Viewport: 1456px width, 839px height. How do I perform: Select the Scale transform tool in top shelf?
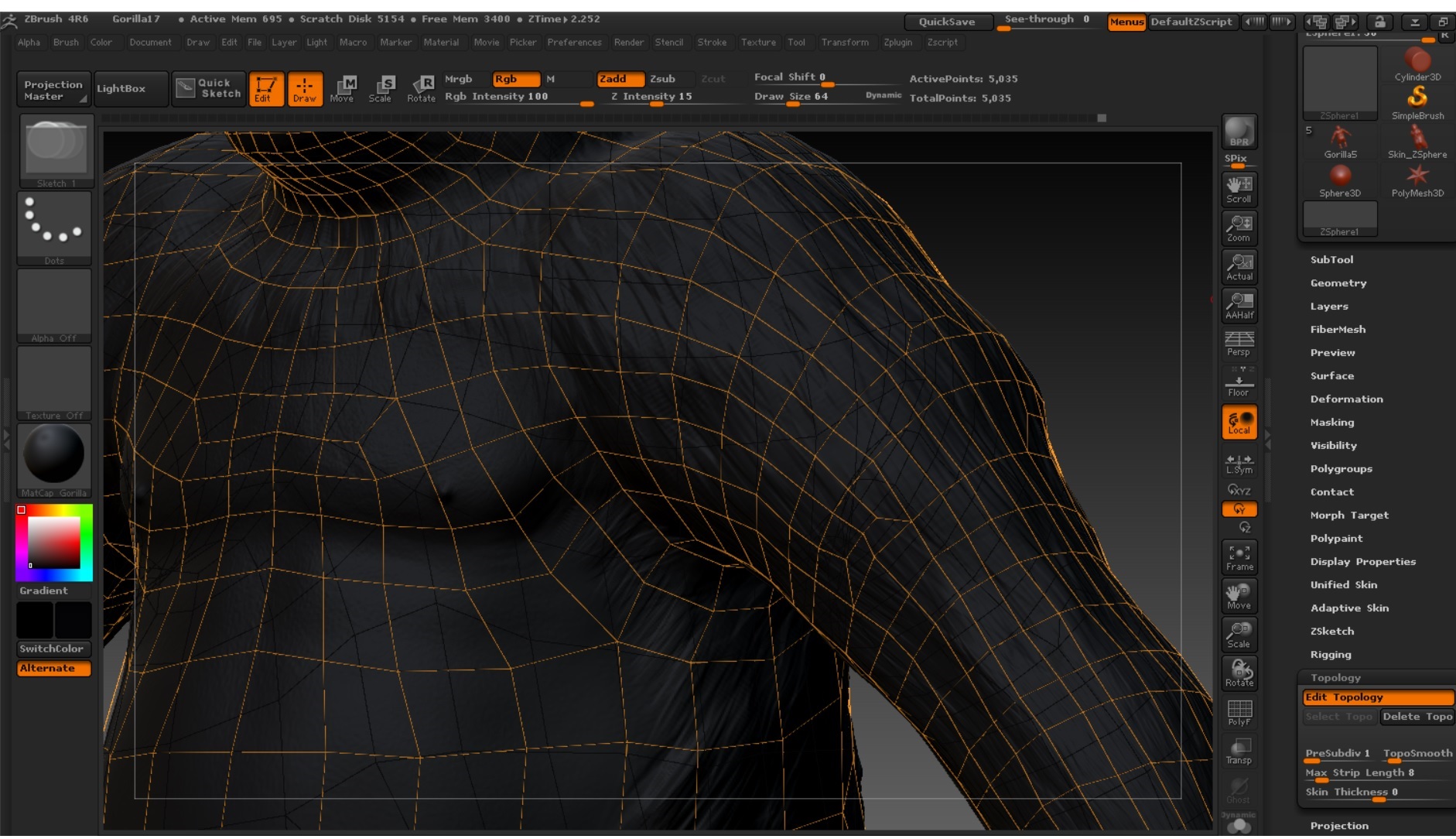pyautogui.click(x=381, y=89)
